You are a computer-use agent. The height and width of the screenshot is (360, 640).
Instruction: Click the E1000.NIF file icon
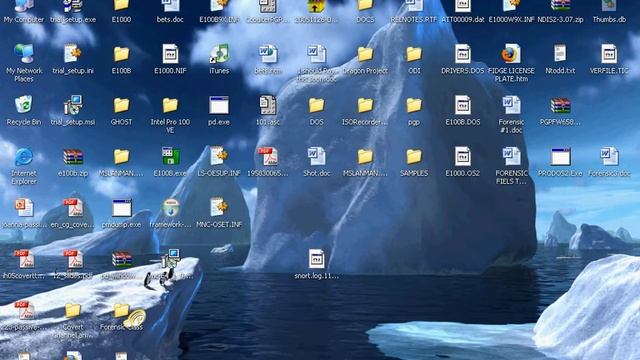[170, 54]
